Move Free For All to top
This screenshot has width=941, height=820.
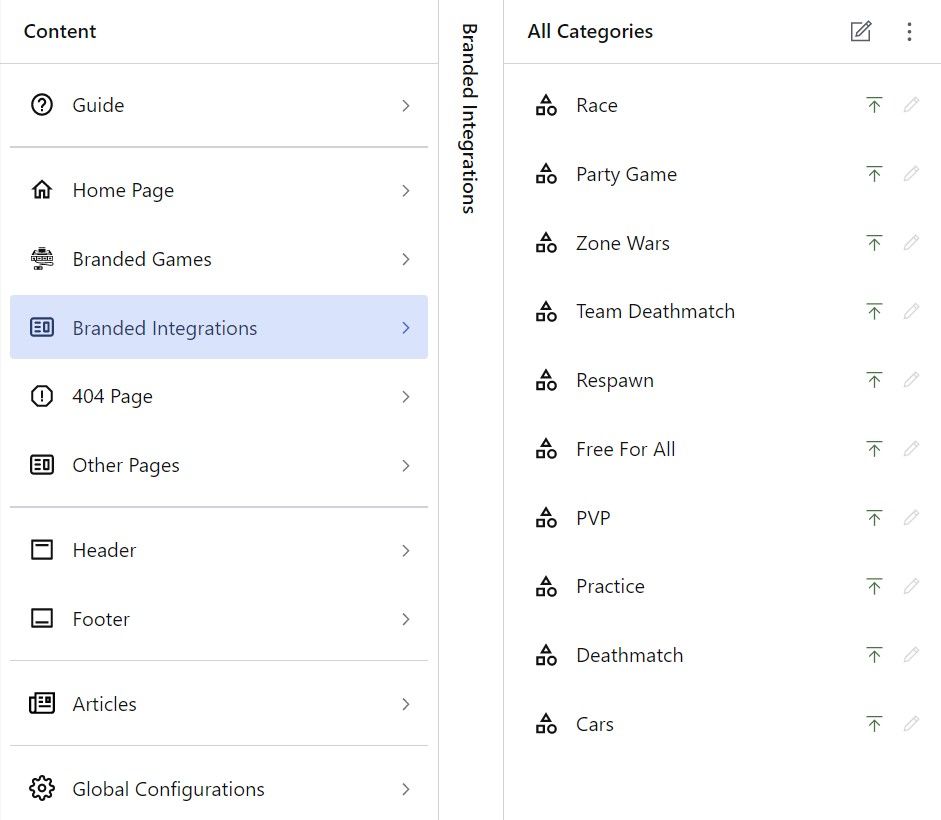(874, 450)
